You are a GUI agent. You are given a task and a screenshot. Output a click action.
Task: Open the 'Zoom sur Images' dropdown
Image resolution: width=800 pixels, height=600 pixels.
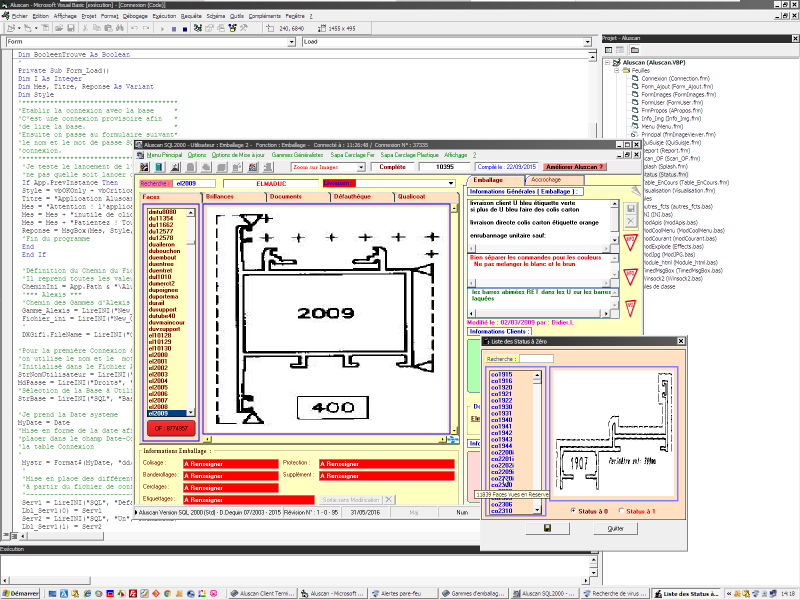click(x=361, y=167)
